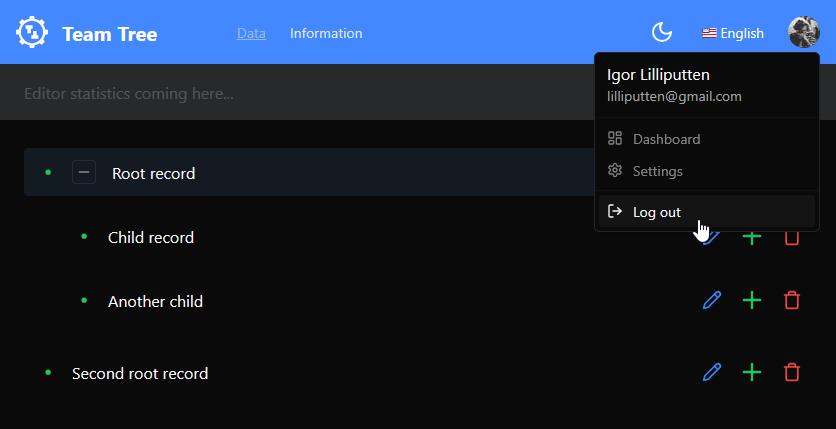
Task: Add child to Second root record
Action: click(x=752, y=372)
